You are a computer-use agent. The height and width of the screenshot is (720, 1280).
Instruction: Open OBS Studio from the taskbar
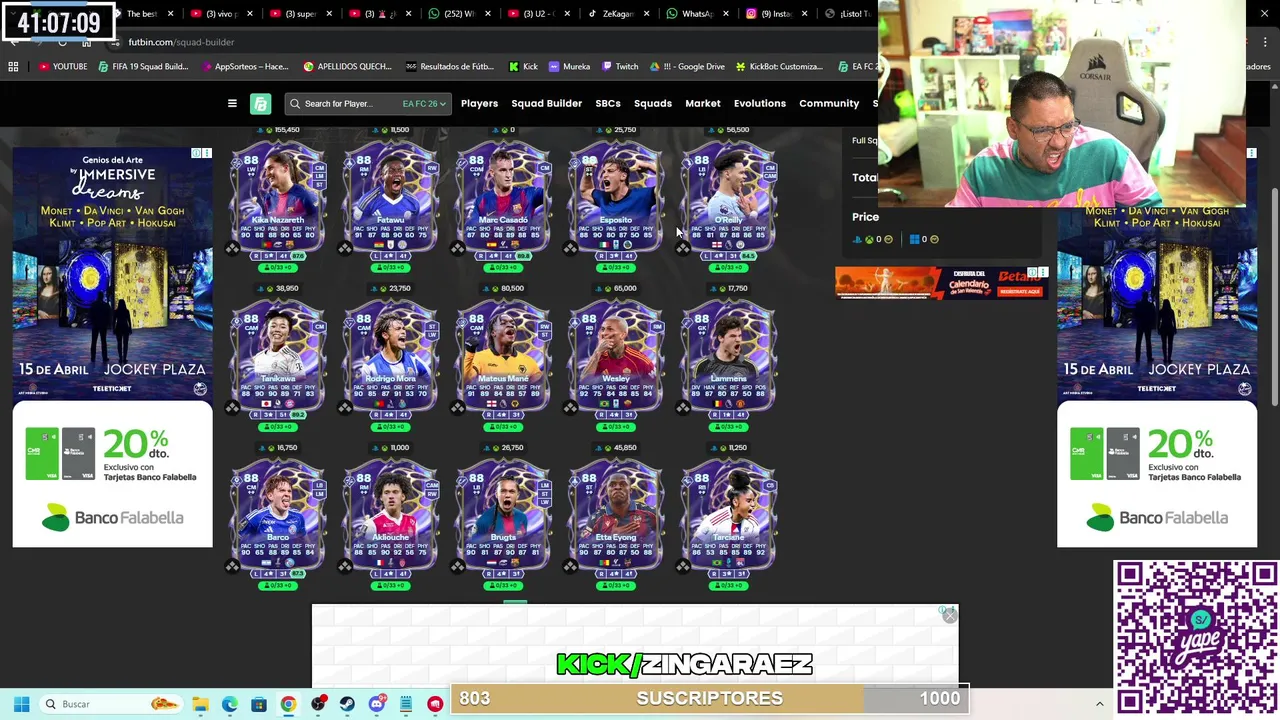[x=318, y=704]
